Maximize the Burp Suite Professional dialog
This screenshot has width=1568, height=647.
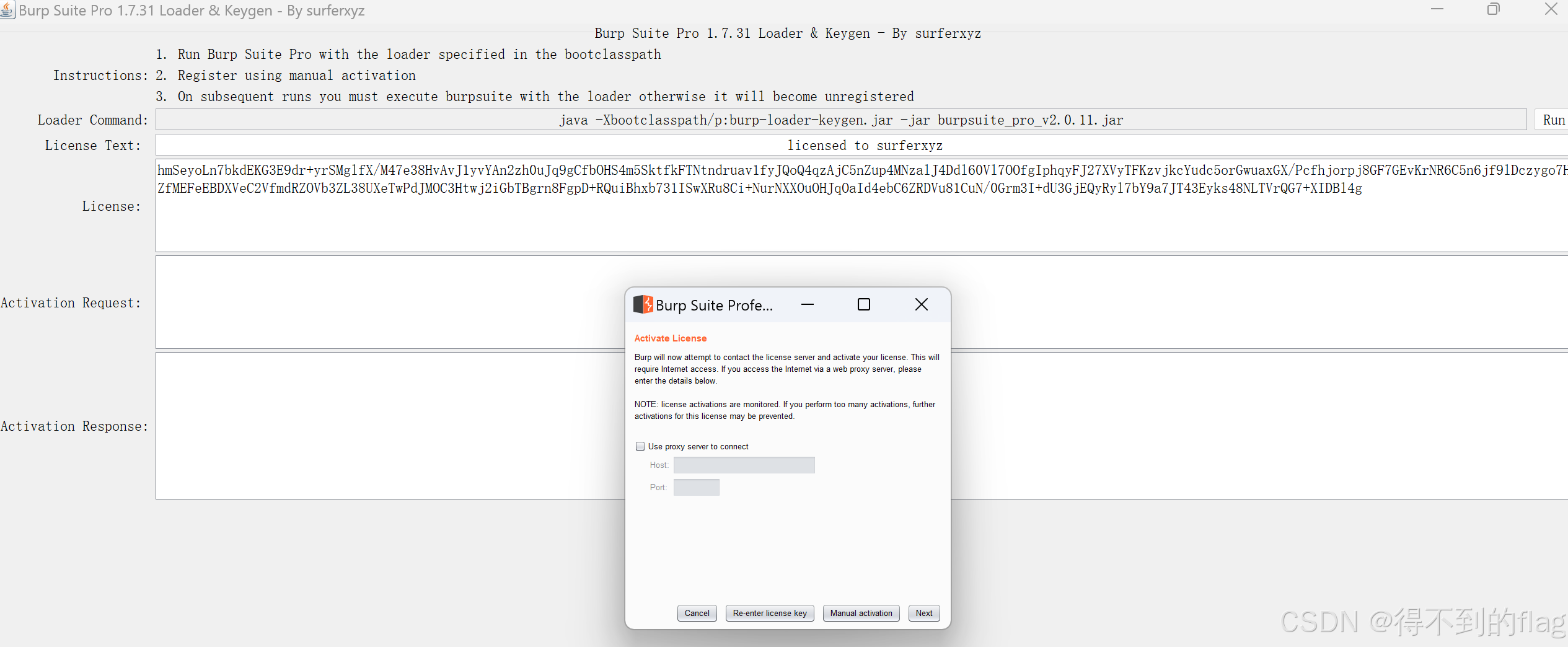coord(864,304)
